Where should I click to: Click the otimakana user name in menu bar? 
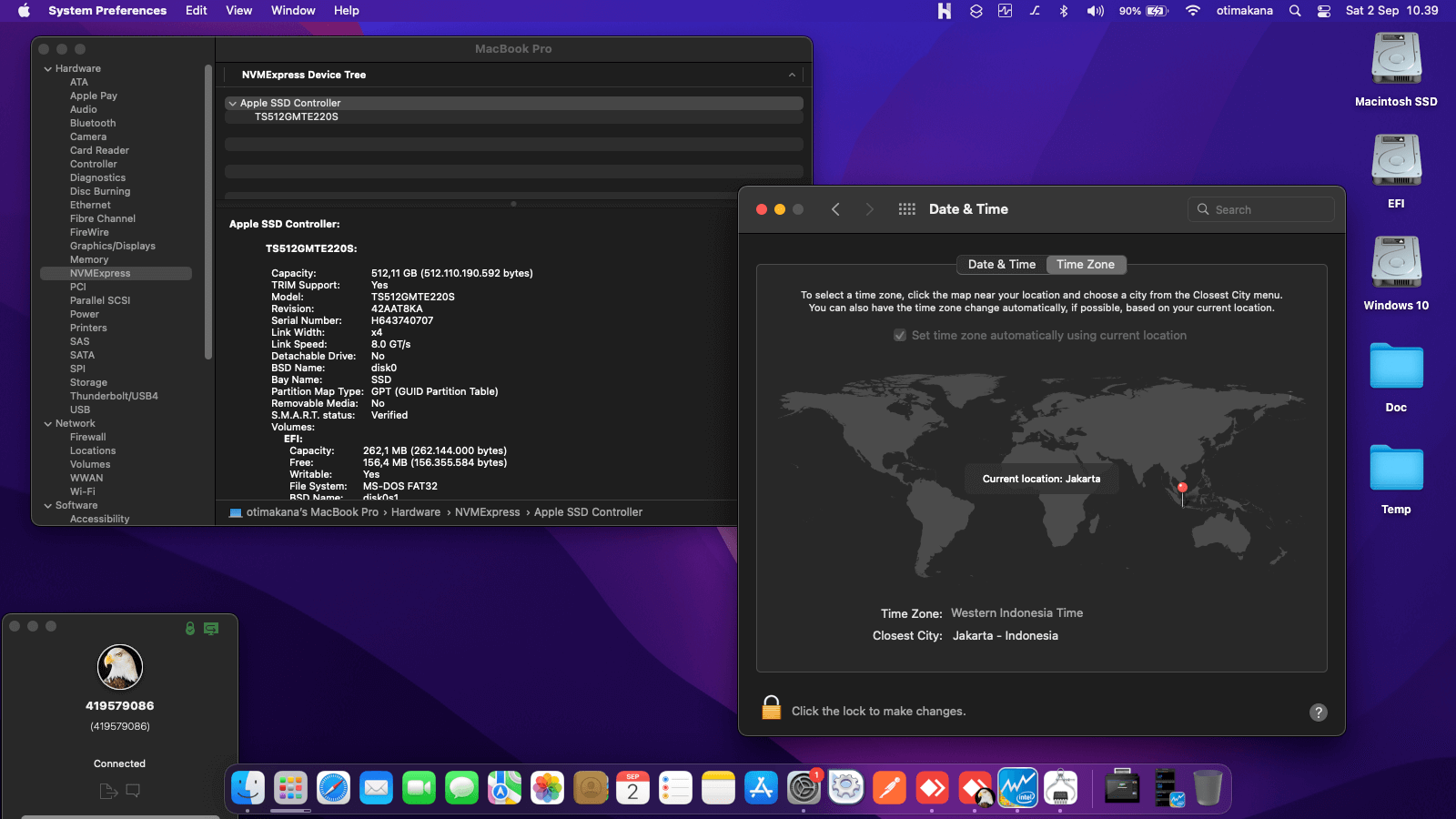tap(1245, 11)
